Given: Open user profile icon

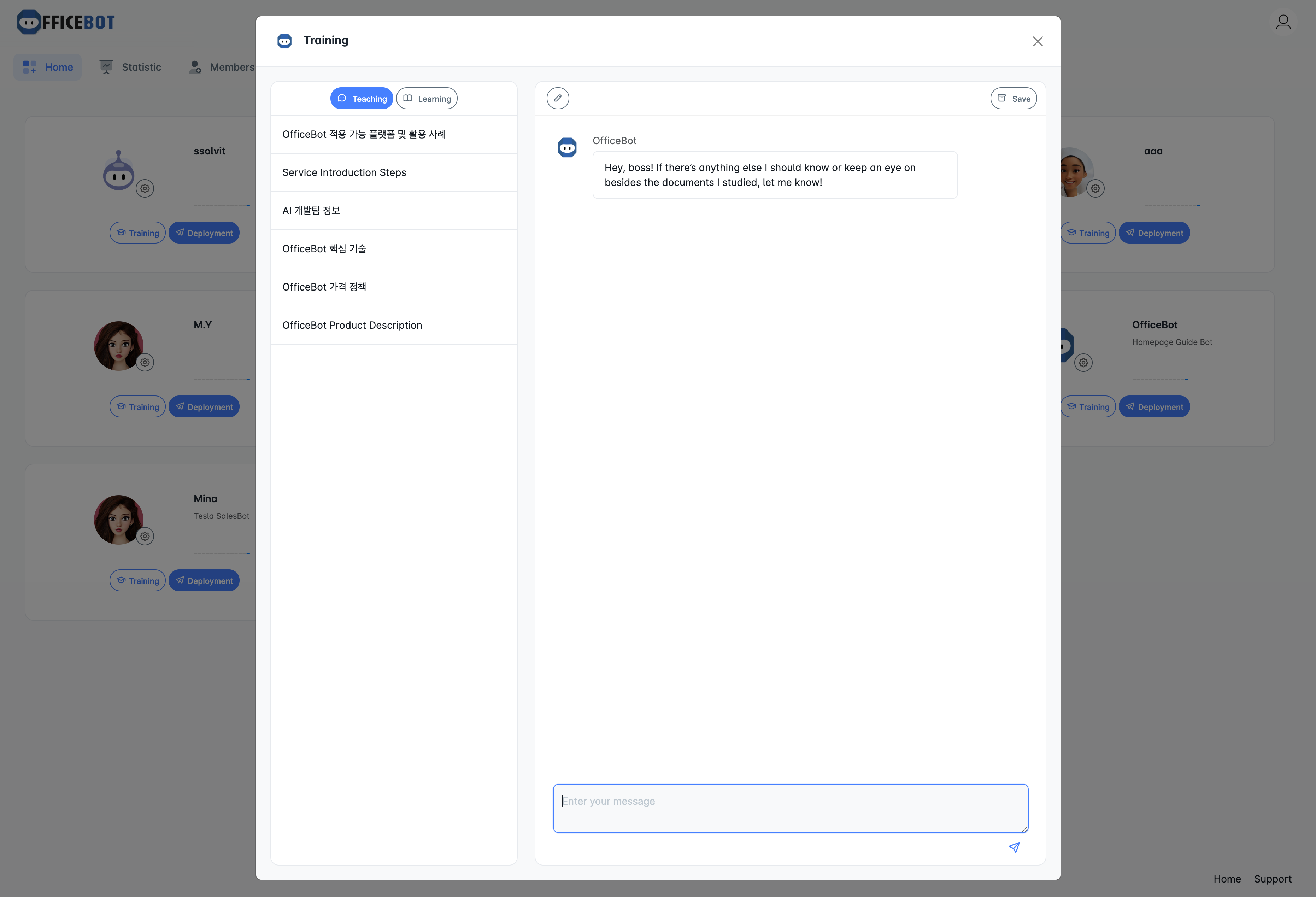Looking at the screenshot, I should [1283, 22].
